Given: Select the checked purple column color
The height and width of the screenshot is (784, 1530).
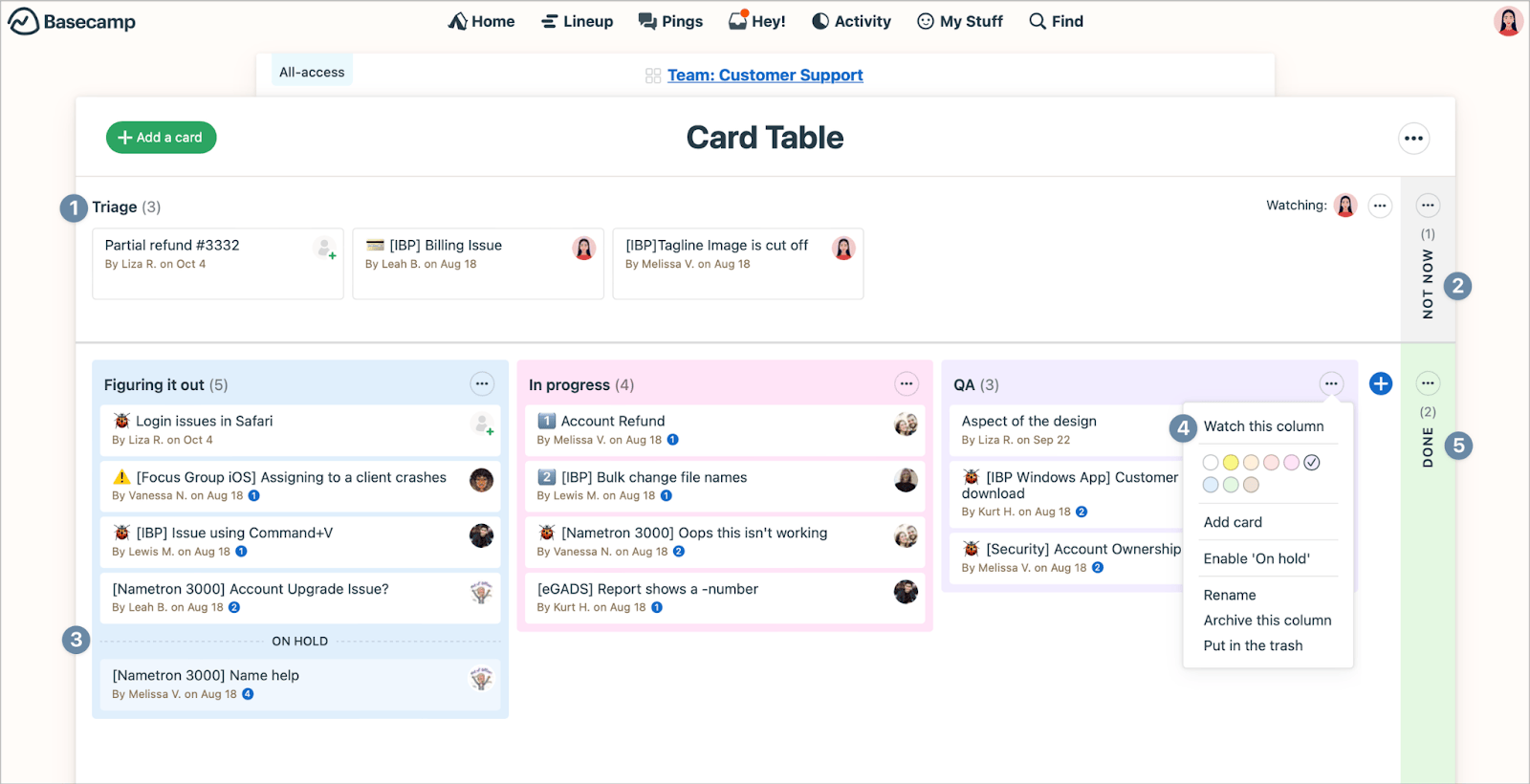Looking at the screenshot, I should coord(1312,463).
